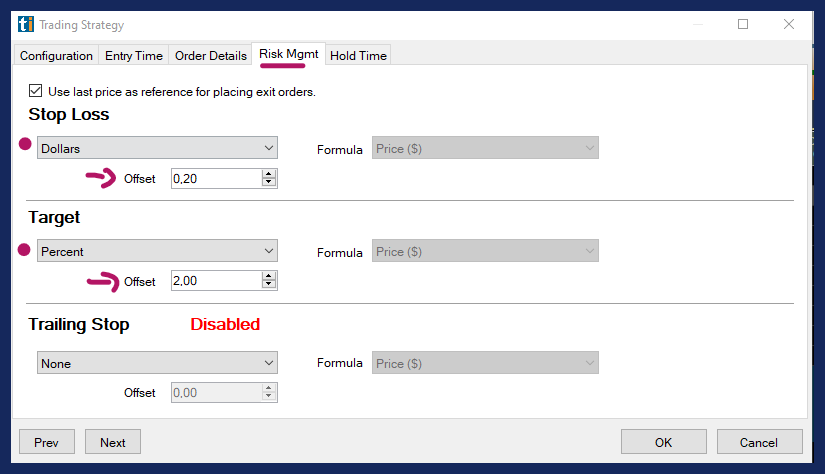Switch to the Configuration tab

56,56
